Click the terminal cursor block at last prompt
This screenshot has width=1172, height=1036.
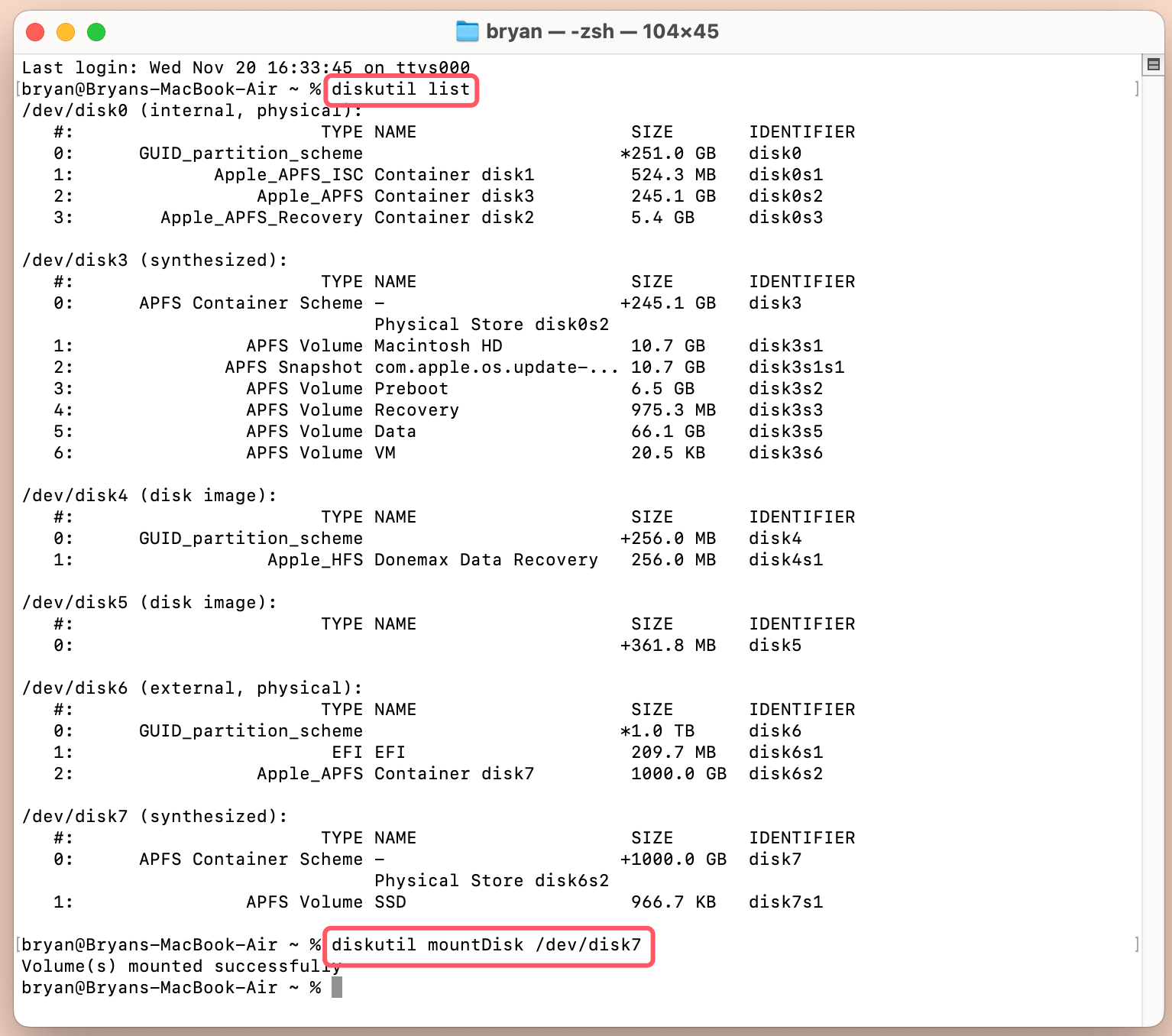pyautogui.click(x=337, y=988)
